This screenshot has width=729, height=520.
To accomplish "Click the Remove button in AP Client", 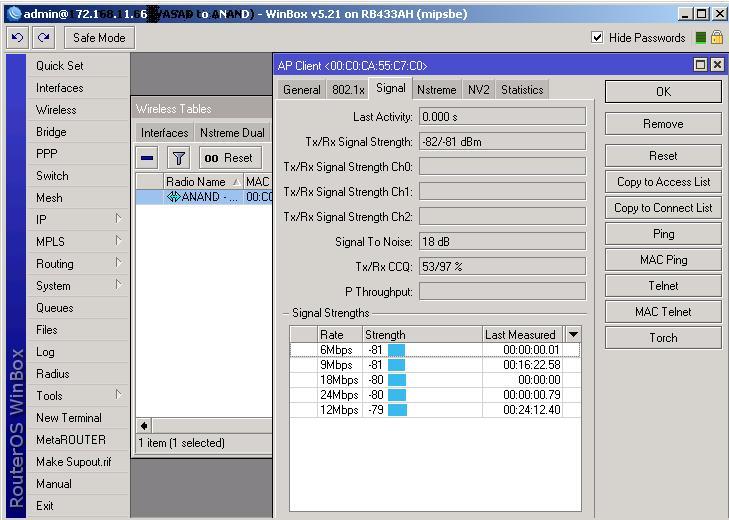I will point(663,124).
